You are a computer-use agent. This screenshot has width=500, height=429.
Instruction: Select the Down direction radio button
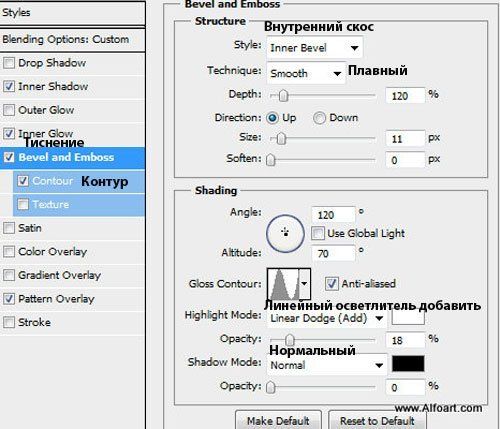point(319,118)
